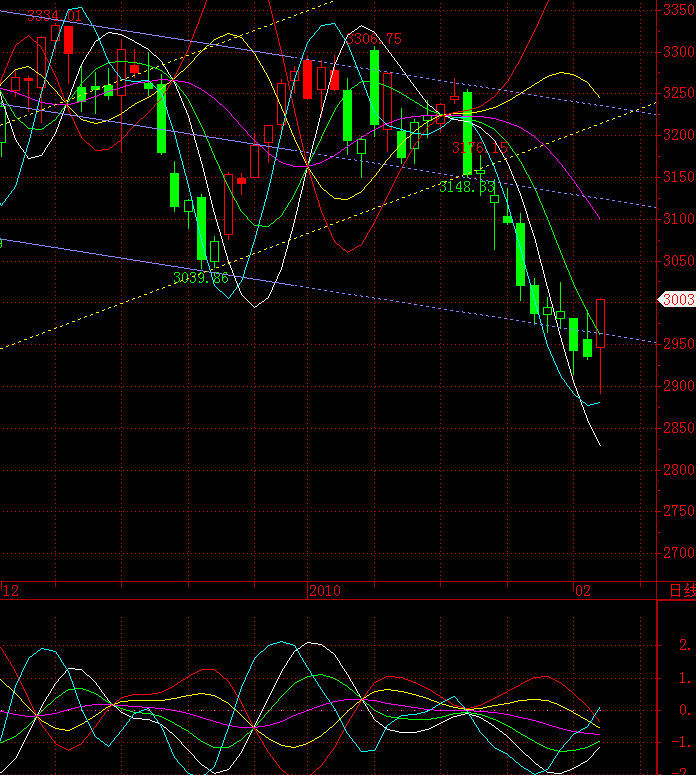Click the 2900 price axis label
Image resolution: width=696 pixels, height=775 pixels.
679,386
